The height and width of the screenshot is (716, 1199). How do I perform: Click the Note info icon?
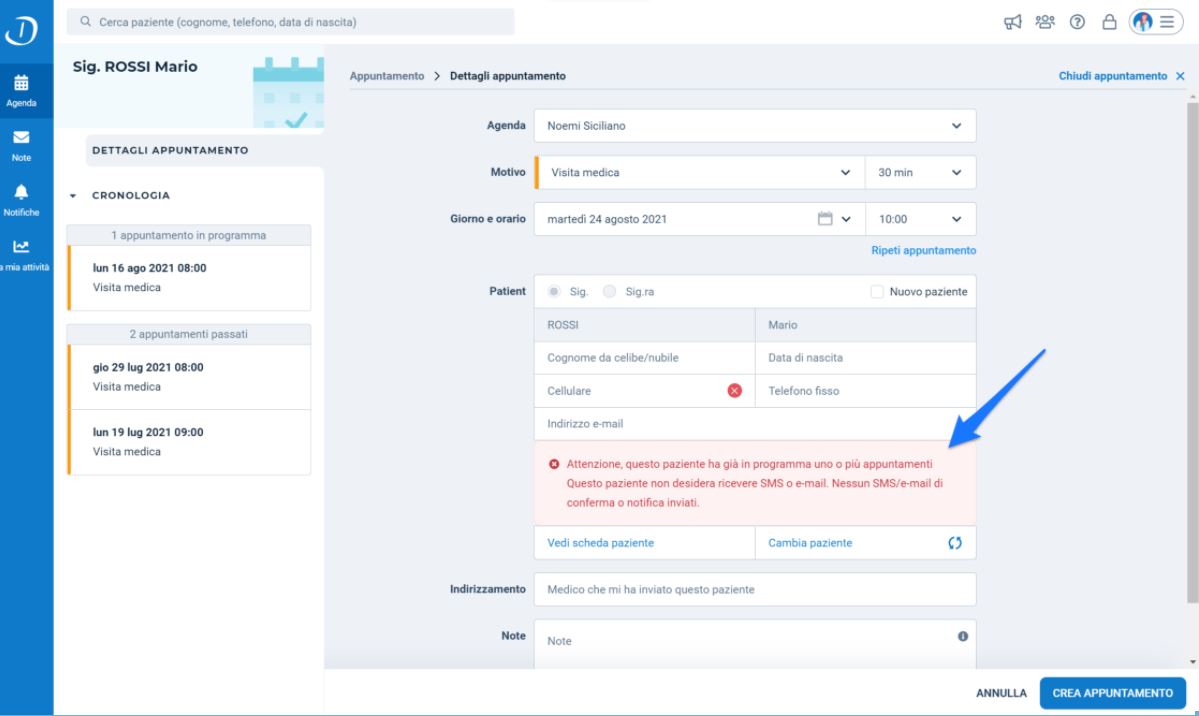pos(963,636)
